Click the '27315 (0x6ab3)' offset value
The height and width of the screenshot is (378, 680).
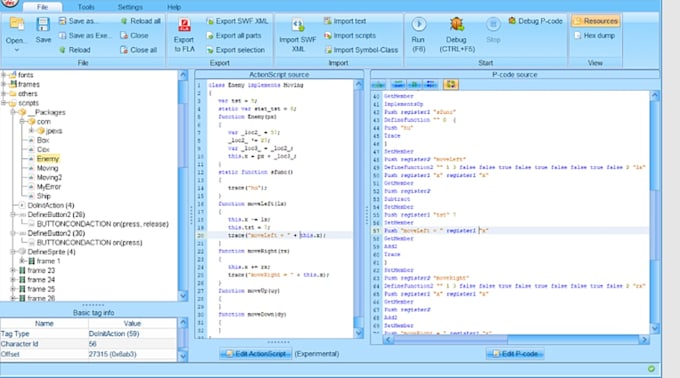(133, 354)
